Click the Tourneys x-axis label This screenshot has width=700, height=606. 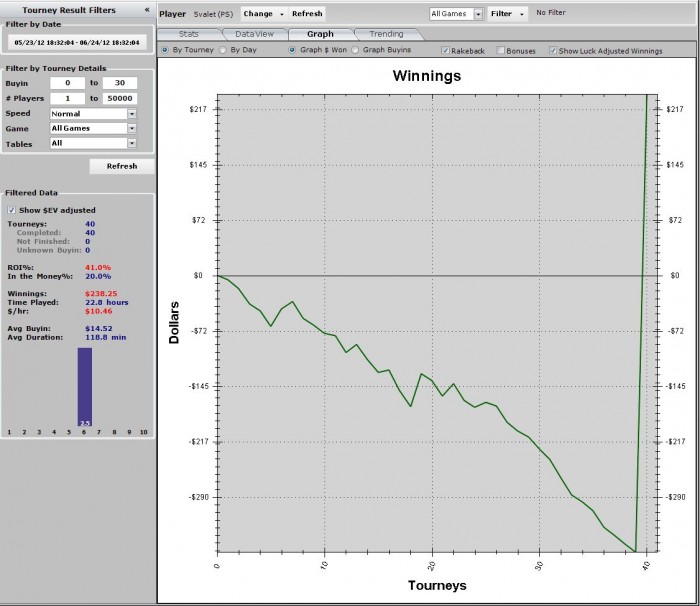437,585
